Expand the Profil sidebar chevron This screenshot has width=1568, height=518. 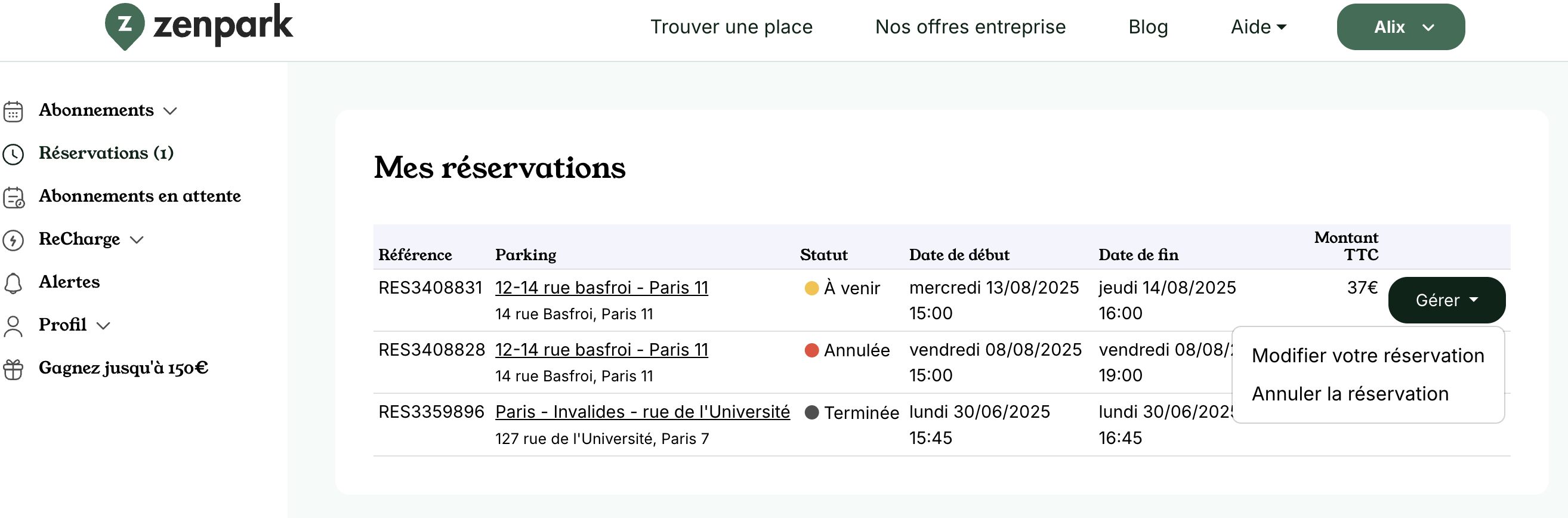point(103,326)
